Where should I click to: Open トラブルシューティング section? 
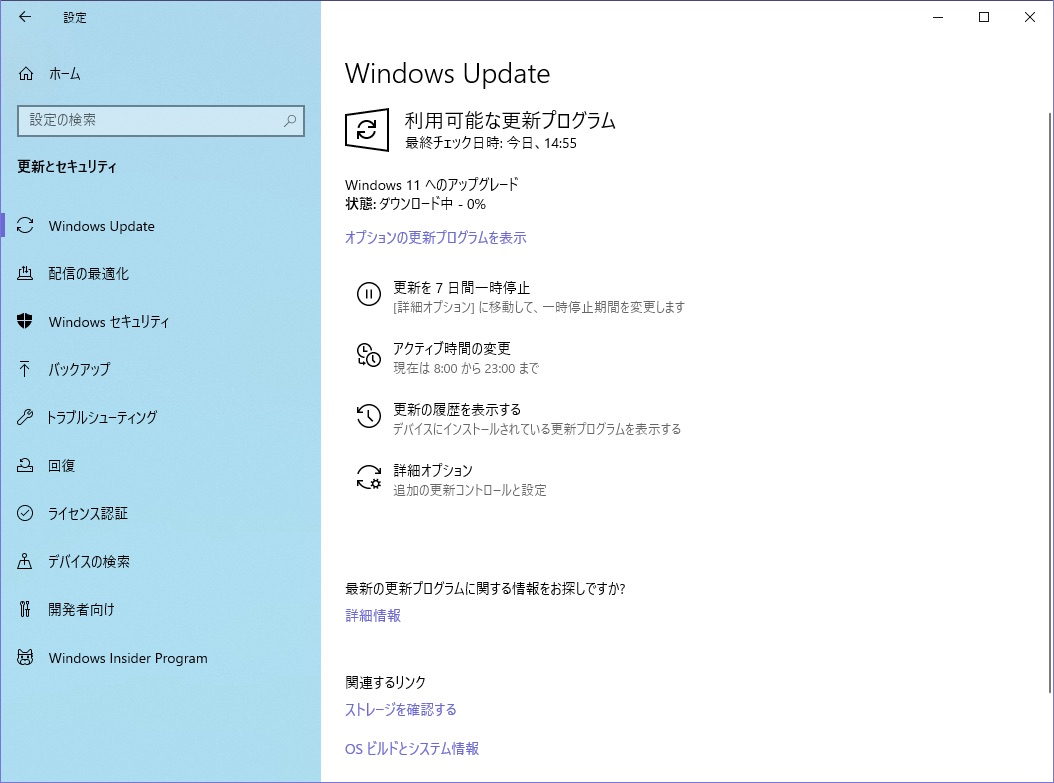[x=161, y=417]
